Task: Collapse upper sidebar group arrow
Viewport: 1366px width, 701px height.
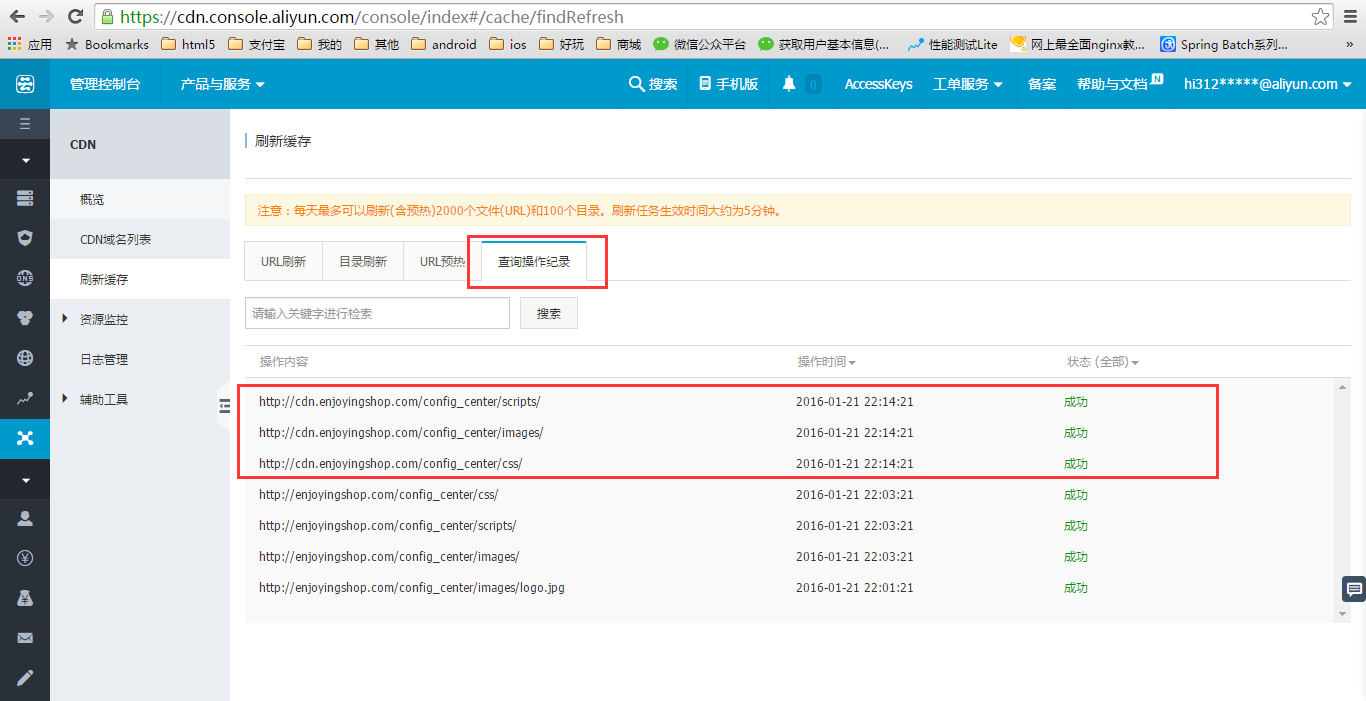Action: 25,160
